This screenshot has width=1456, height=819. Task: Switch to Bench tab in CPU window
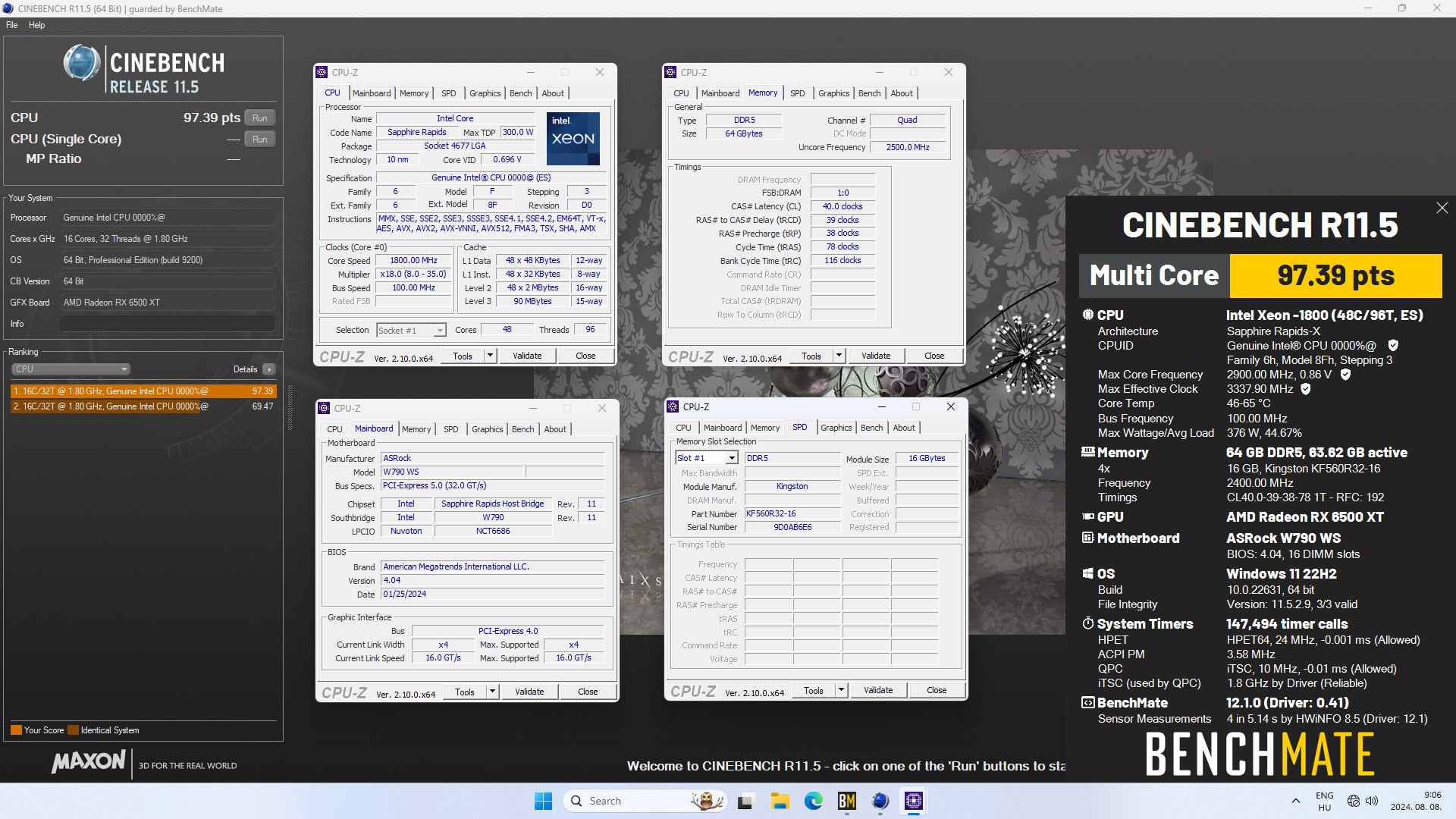pos(520,93)
